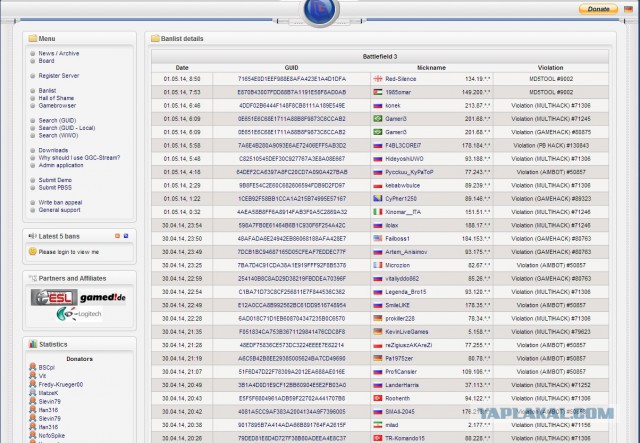The width and height of the screenshot is (640, 443).
Task: Click the smiley icon by Please login
Action: [33, 252]
